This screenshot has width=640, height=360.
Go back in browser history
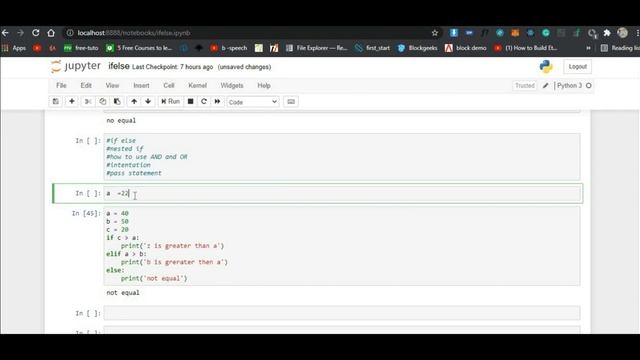pos(5,33)
